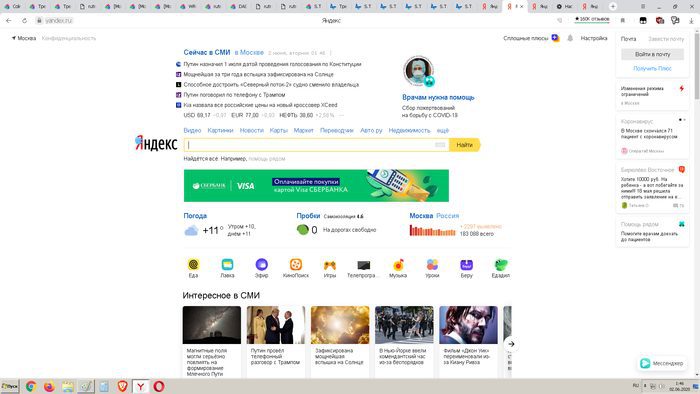Open the Беру service icon

[467, 265]
